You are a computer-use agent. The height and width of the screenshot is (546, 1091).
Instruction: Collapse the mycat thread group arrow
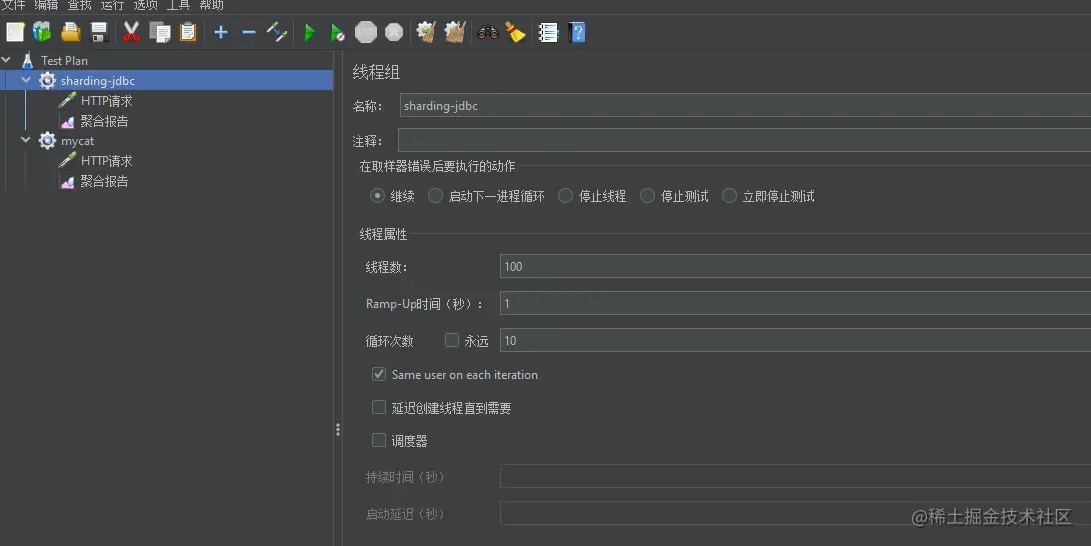[x=26, y=140]
